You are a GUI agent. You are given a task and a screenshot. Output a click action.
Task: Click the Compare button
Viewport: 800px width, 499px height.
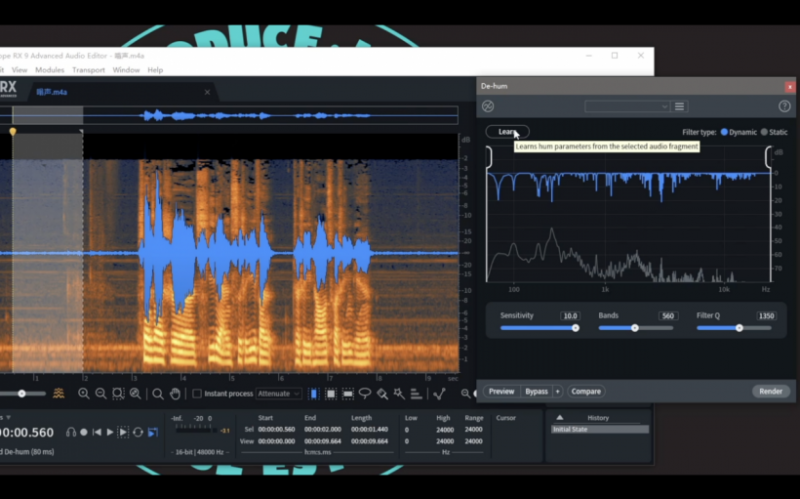pyautogui.click(x=586, y=391)
